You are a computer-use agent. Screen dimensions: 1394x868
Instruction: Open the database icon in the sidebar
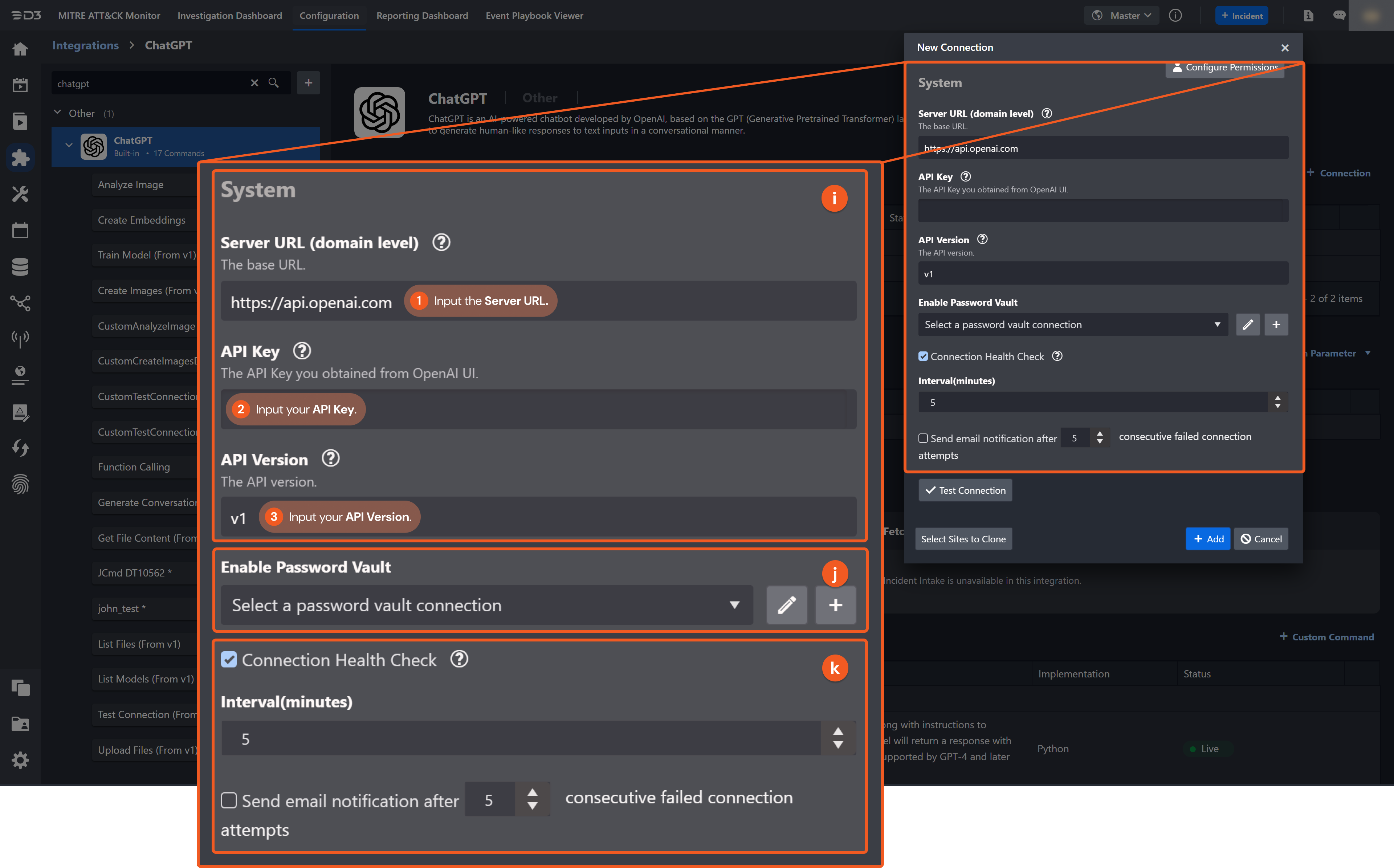[x=21, y=266]
